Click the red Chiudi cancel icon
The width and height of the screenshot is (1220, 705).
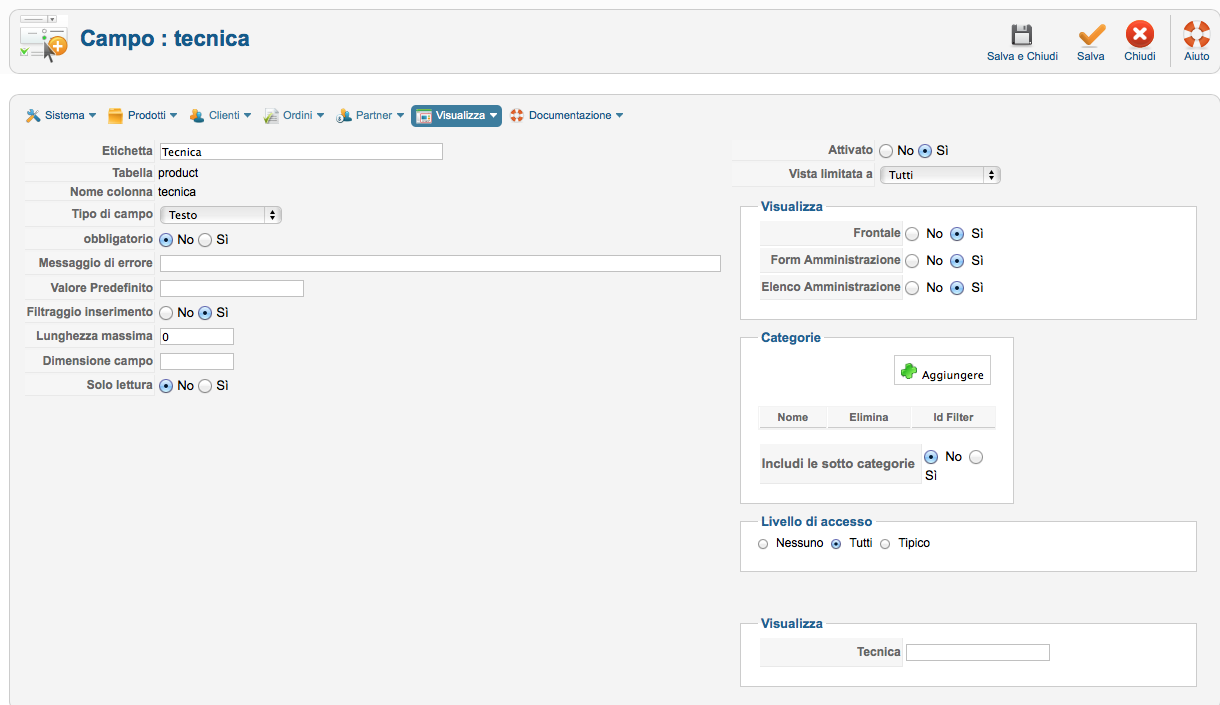(x=1139, y=36)
